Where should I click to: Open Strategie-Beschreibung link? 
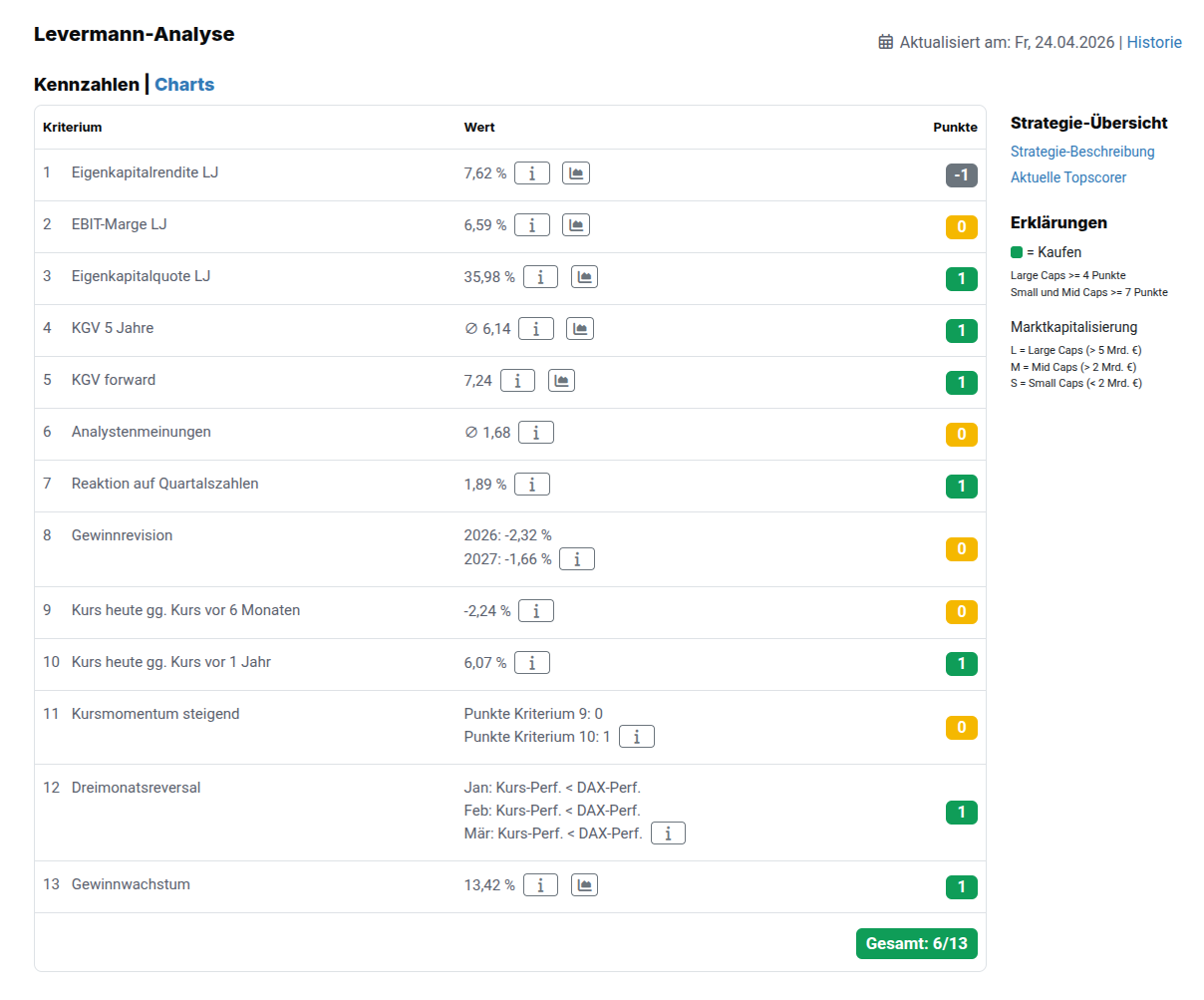1082,152
